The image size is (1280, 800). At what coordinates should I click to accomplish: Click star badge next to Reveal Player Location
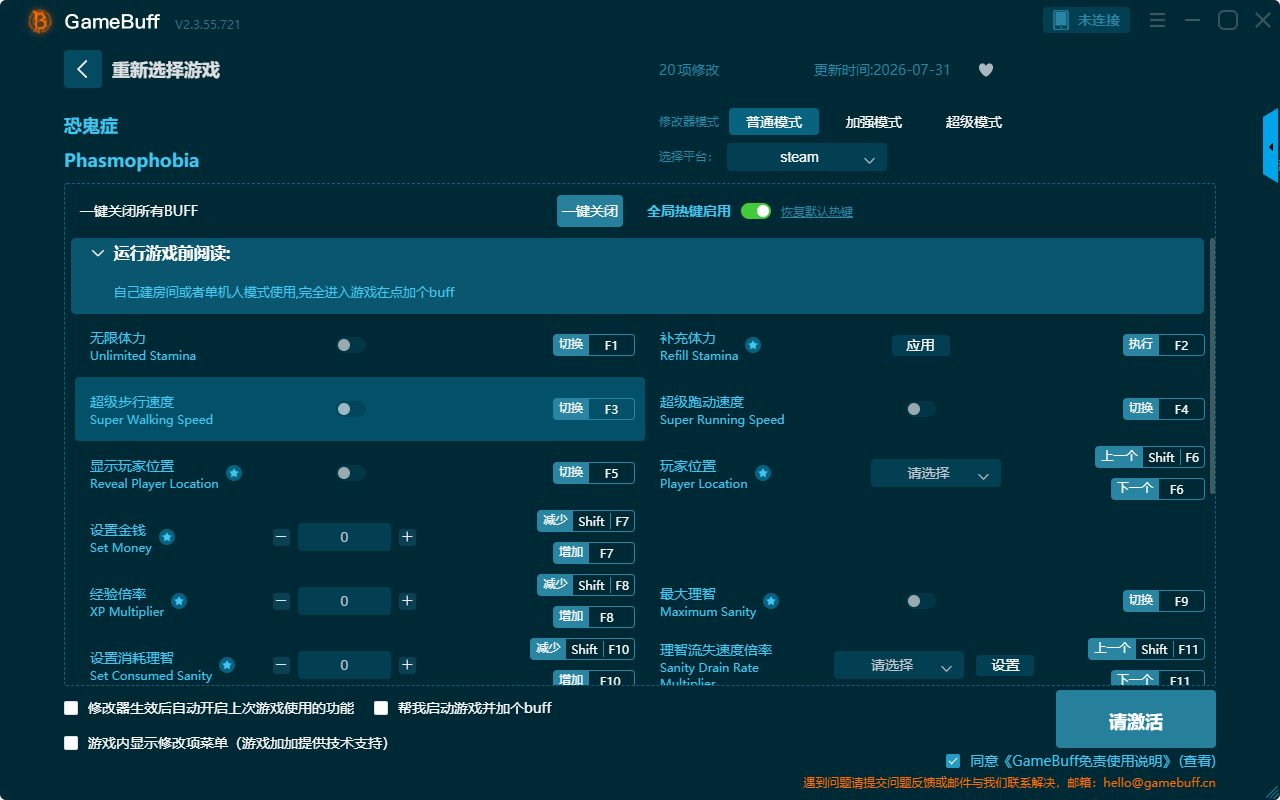[x=233, y=473]
